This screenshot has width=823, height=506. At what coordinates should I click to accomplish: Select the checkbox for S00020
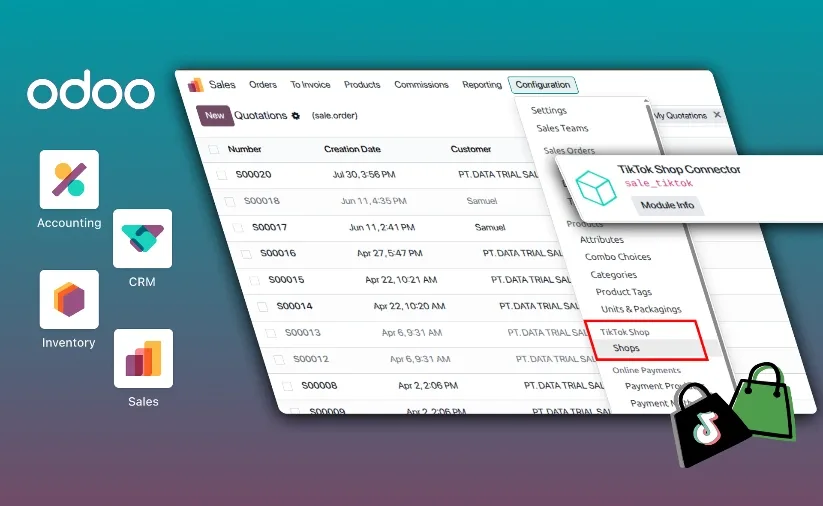coord(222,175)
